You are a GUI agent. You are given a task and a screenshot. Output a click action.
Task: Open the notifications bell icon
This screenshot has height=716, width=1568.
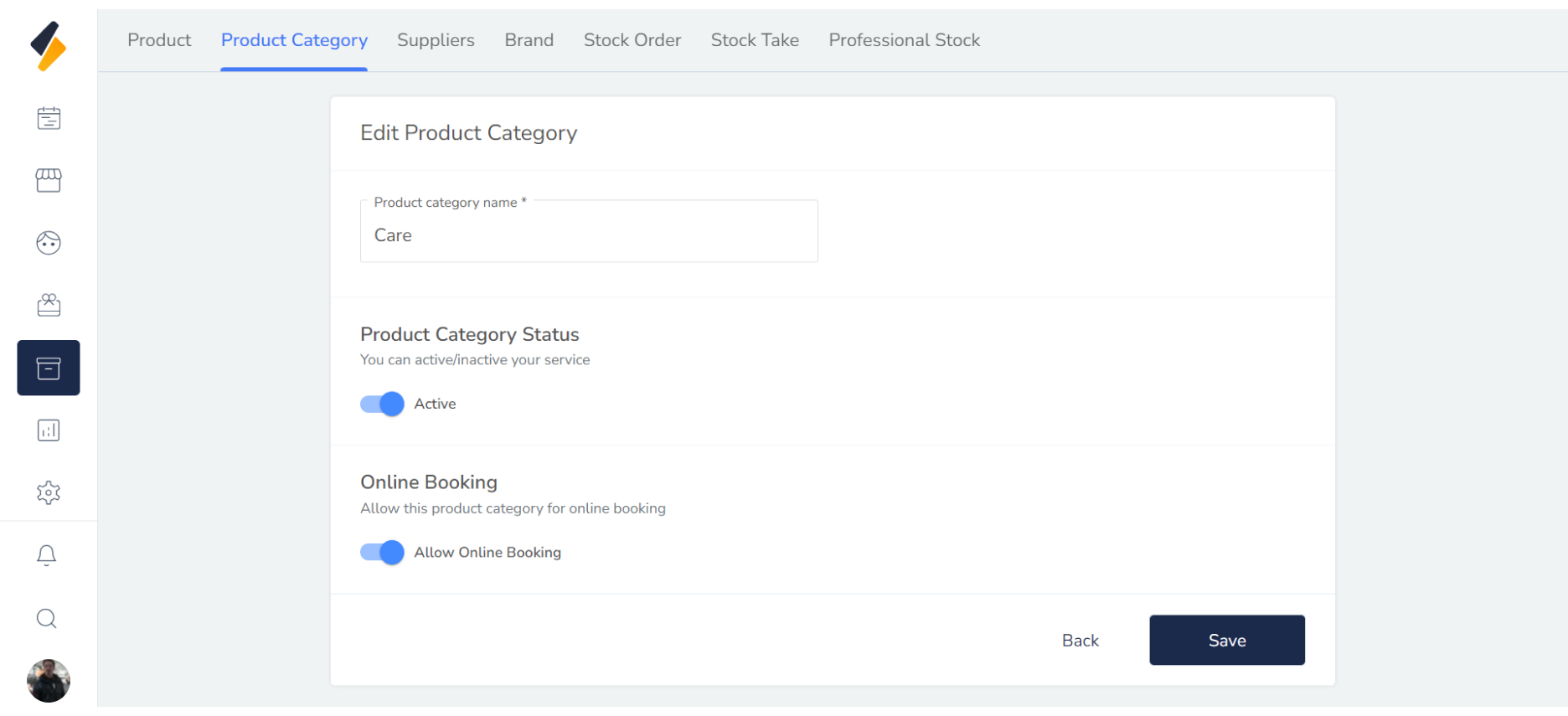pyautogui.click(x=47, y=555)
